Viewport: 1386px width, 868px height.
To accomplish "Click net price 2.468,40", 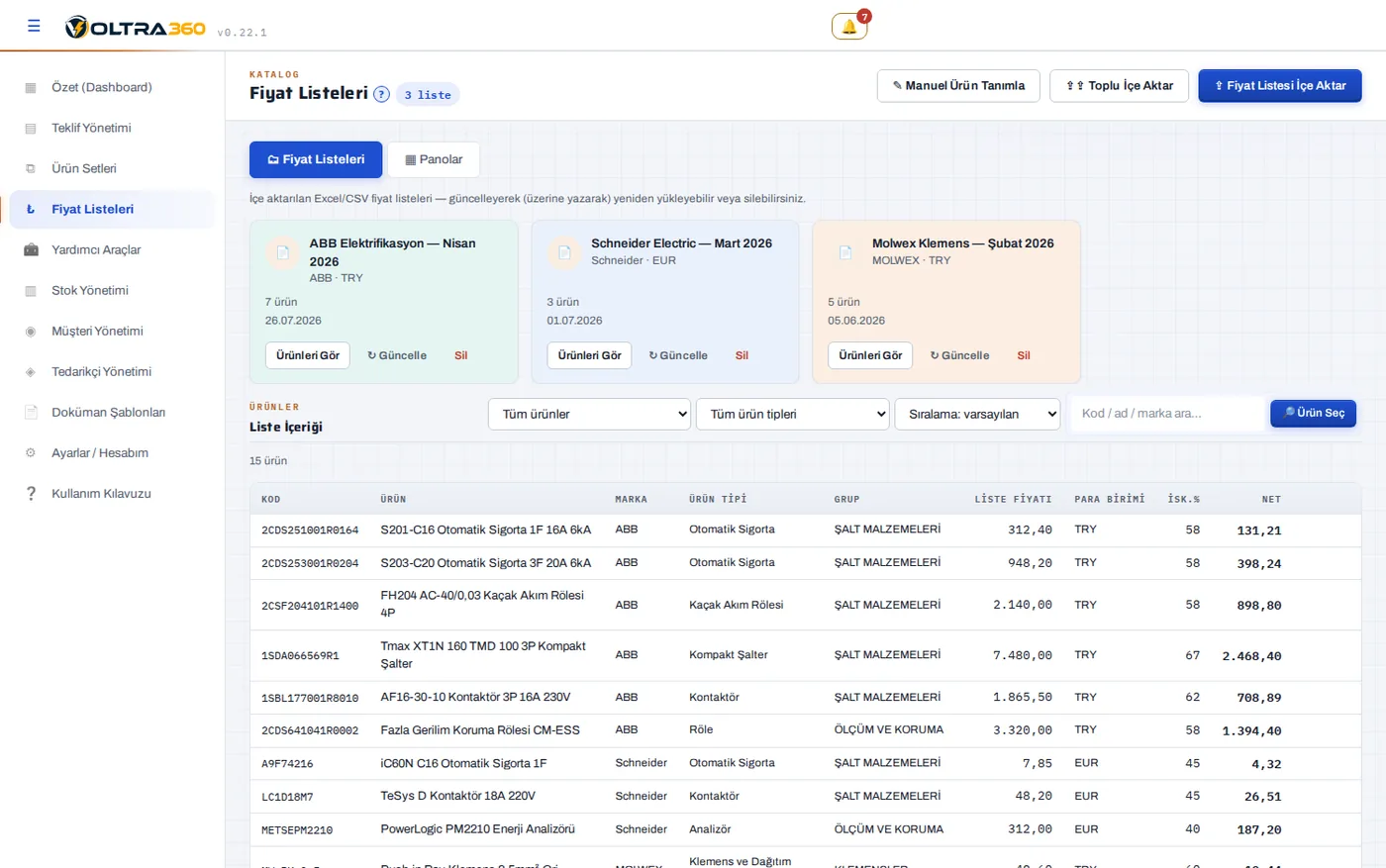I will tap(1251, 656).
